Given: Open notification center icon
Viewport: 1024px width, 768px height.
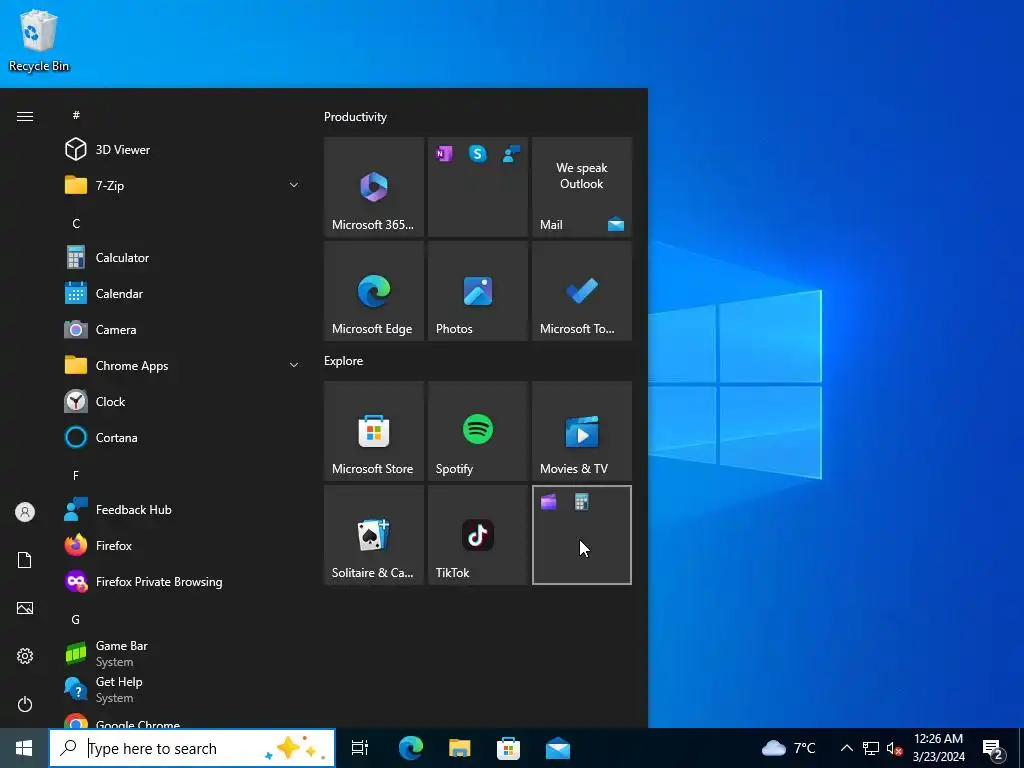Looking at the screenshot, I should (x=993, y=749).
